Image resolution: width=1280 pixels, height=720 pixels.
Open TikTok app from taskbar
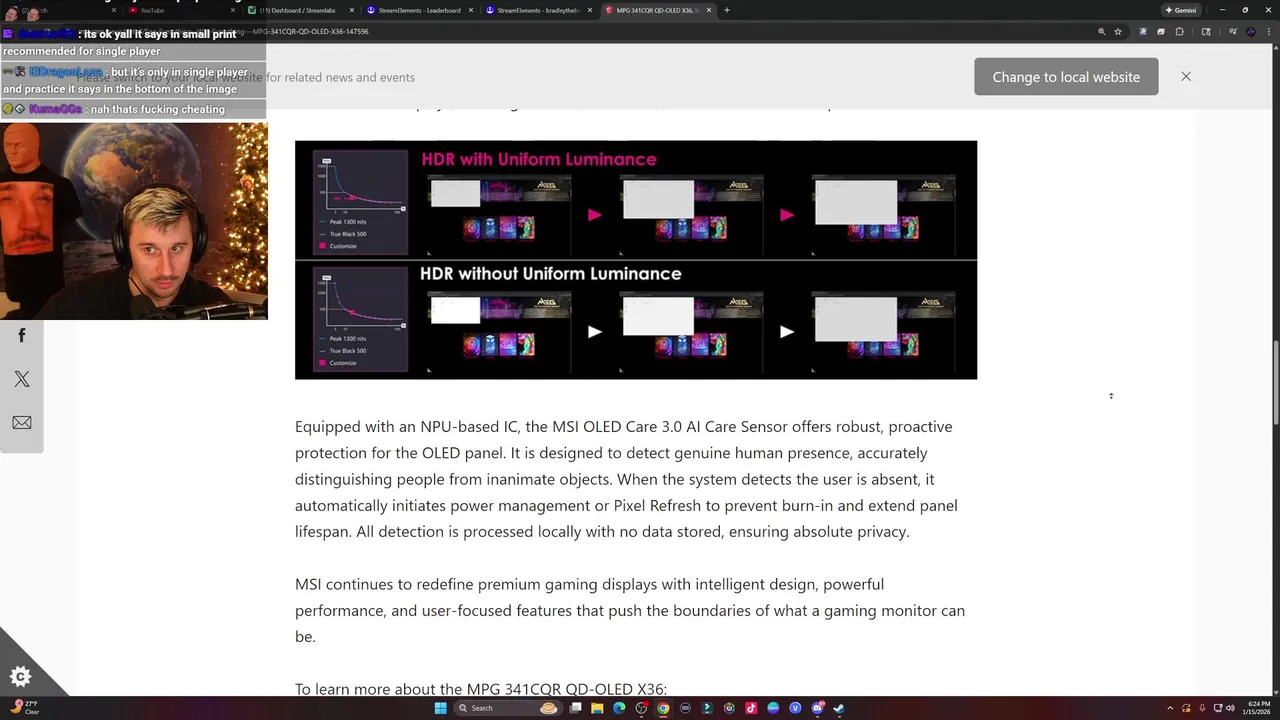point(751,708)
